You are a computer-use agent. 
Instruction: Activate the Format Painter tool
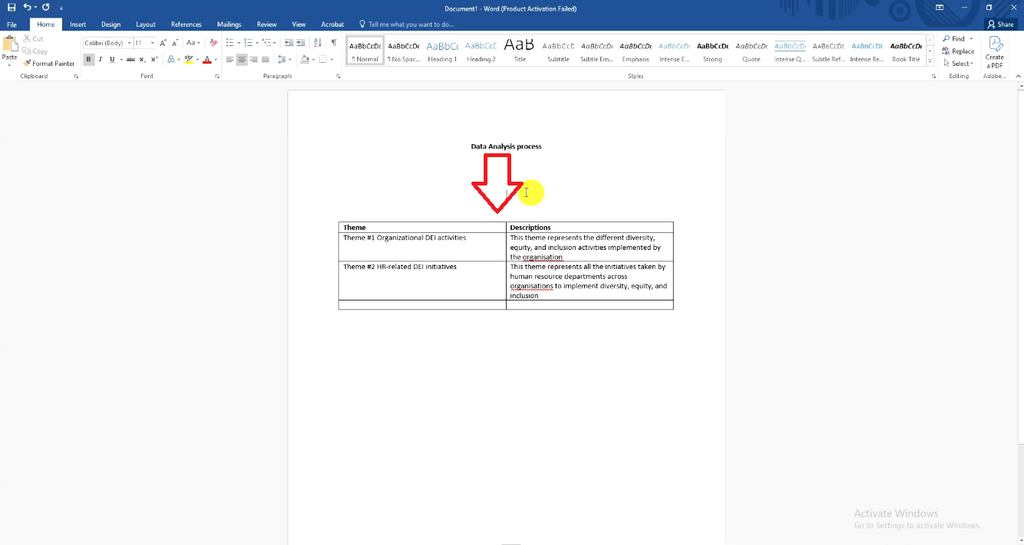click(x=48, y=63)
